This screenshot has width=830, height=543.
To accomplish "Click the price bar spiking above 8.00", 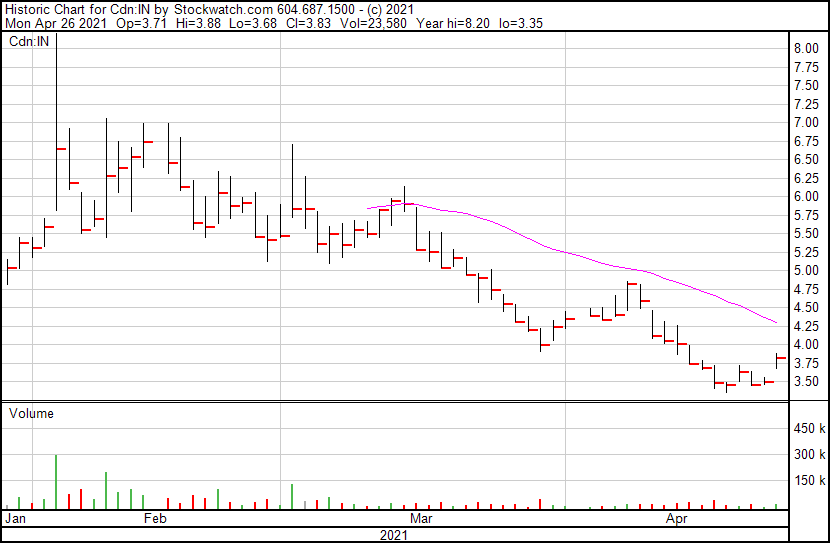I will (x=57, y=122).
